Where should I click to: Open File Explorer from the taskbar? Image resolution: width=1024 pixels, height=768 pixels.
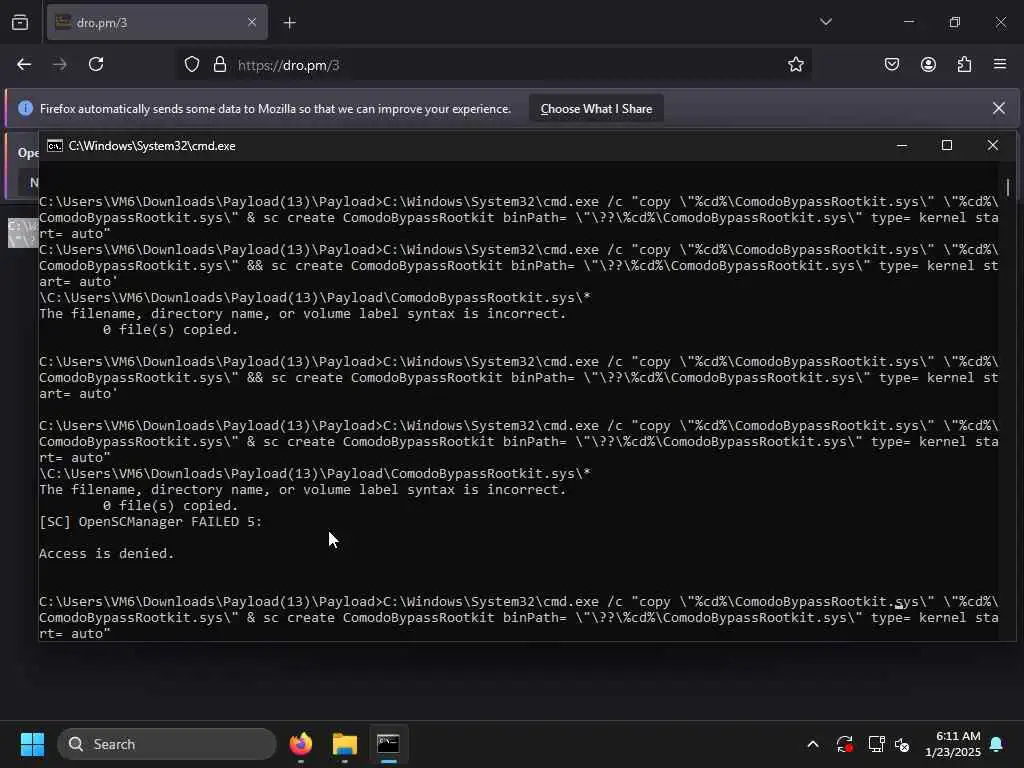(345, 744)
